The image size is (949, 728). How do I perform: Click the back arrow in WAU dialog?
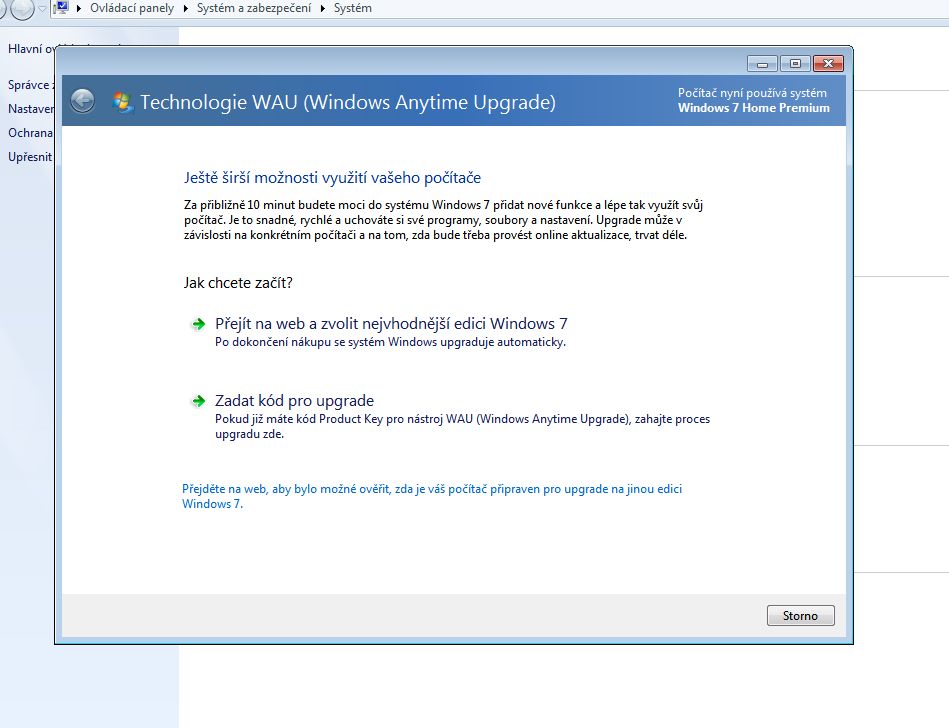click(x=82, y=101)
